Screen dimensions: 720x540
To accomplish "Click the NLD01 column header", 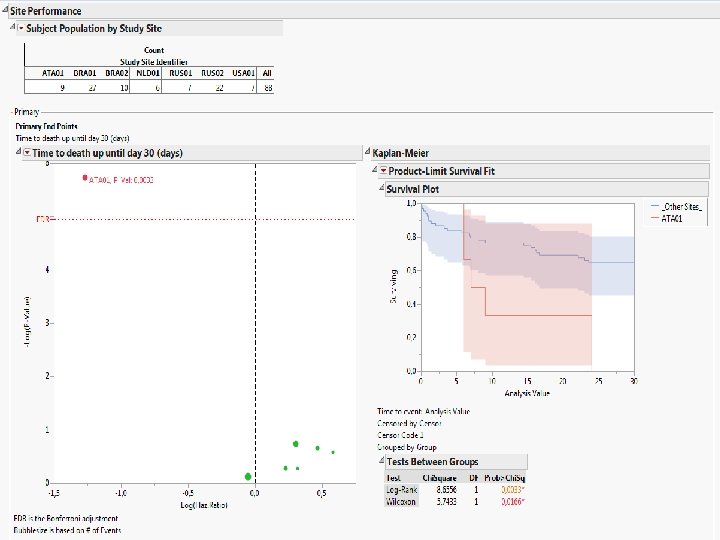I will (x=148, y=73).
